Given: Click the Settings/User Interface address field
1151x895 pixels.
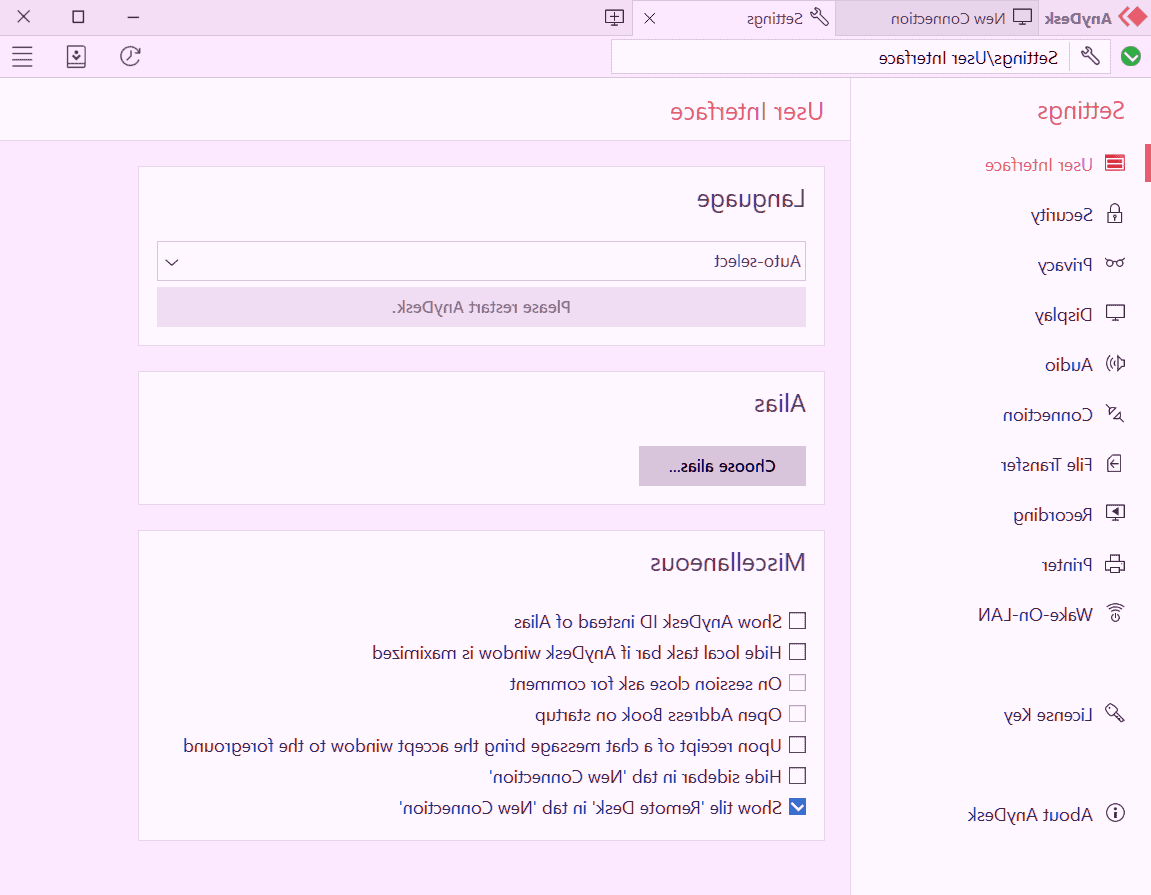Looking at the screenshot, I should pos(841,57).
